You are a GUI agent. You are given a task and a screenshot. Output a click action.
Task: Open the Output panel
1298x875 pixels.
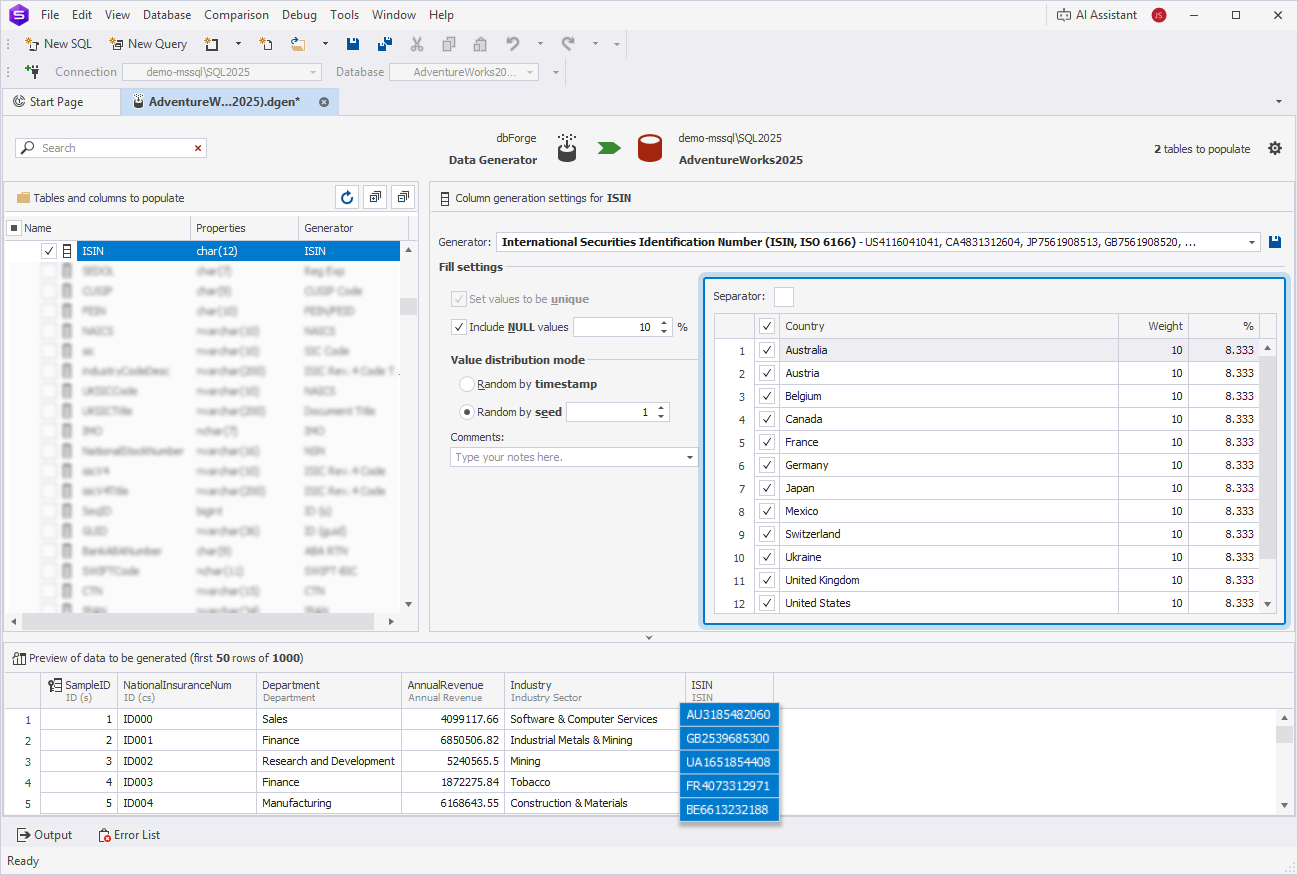[44, 835]
